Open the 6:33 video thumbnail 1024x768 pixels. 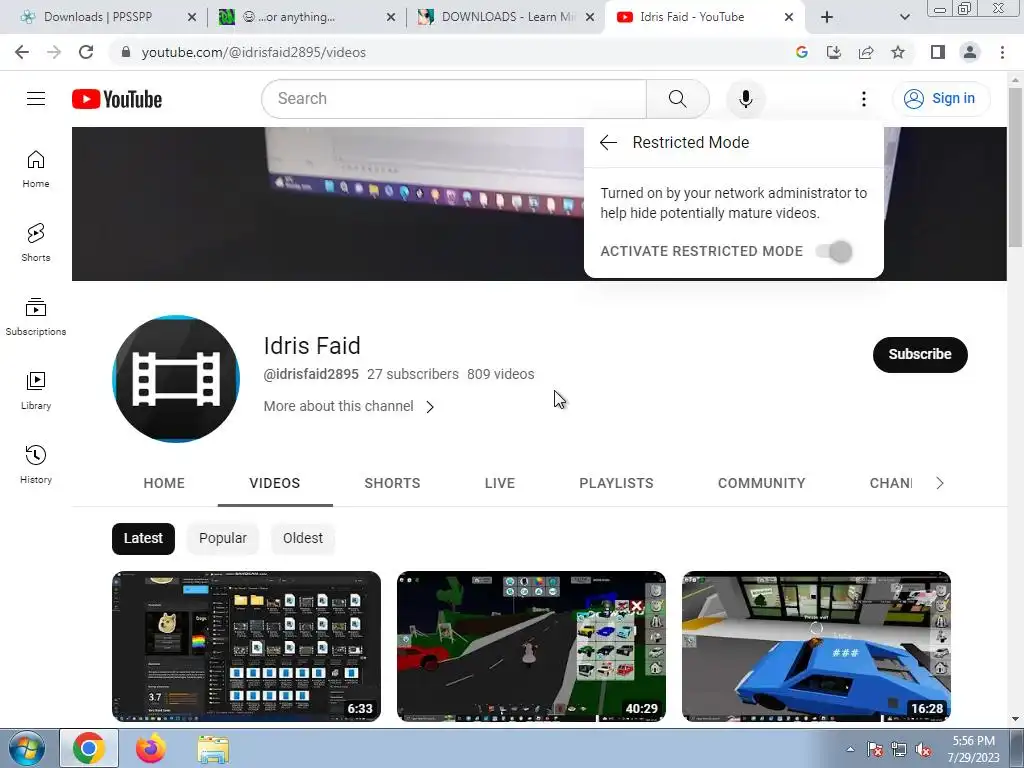click(246, 646)
